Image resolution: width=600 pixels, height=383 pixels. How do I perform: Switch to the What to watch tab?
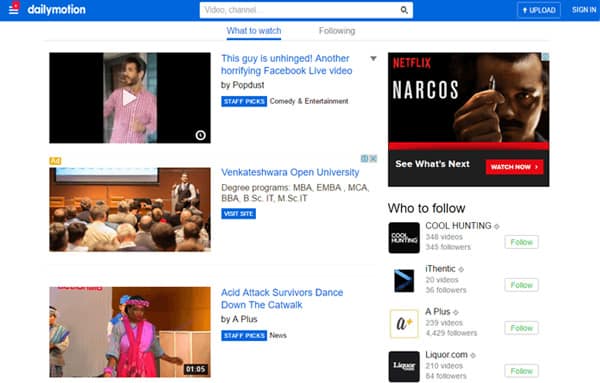pyautogui.click(x=254, y=31)
